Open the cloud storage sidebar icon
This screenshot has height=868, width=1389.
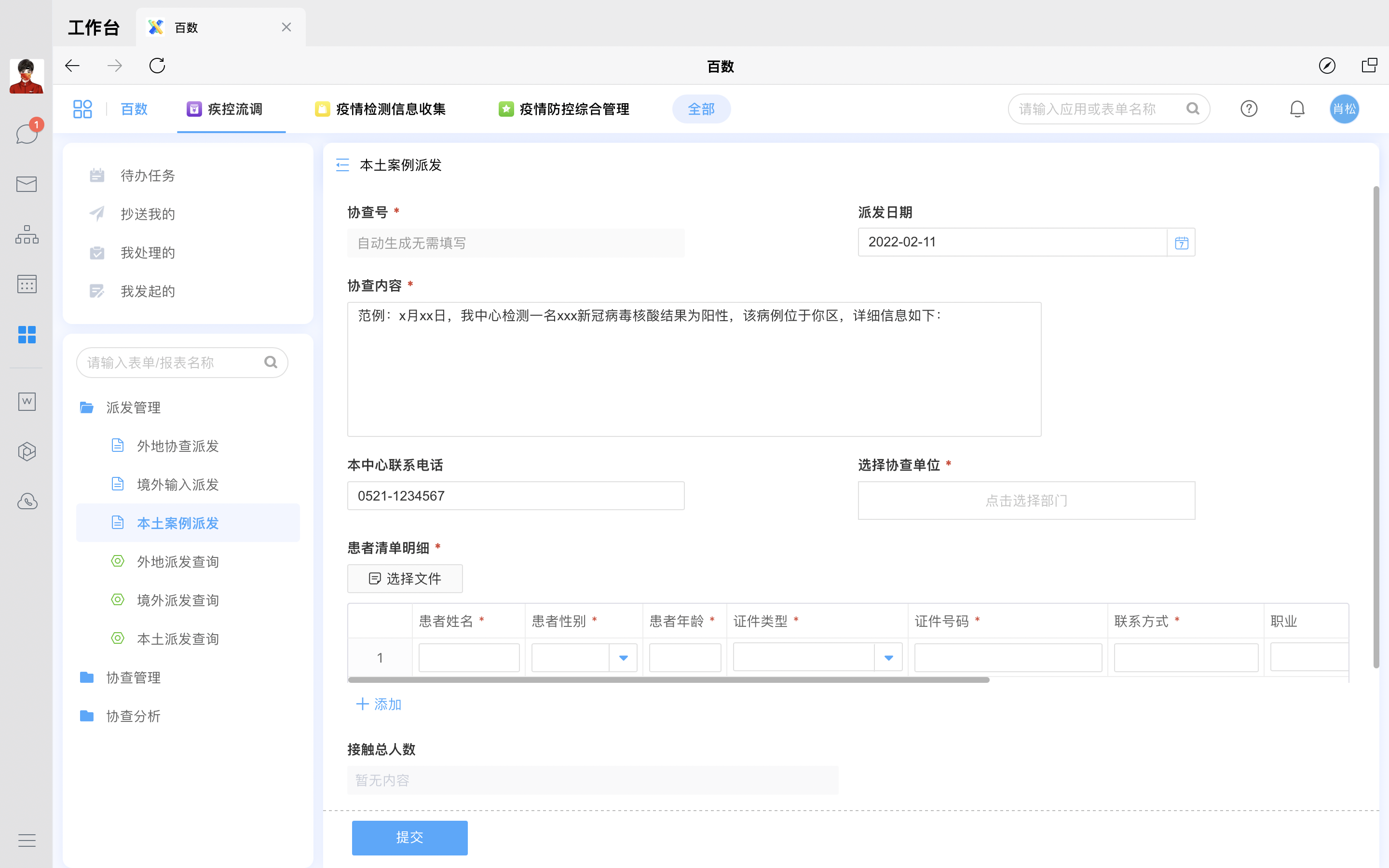point(27,502)
